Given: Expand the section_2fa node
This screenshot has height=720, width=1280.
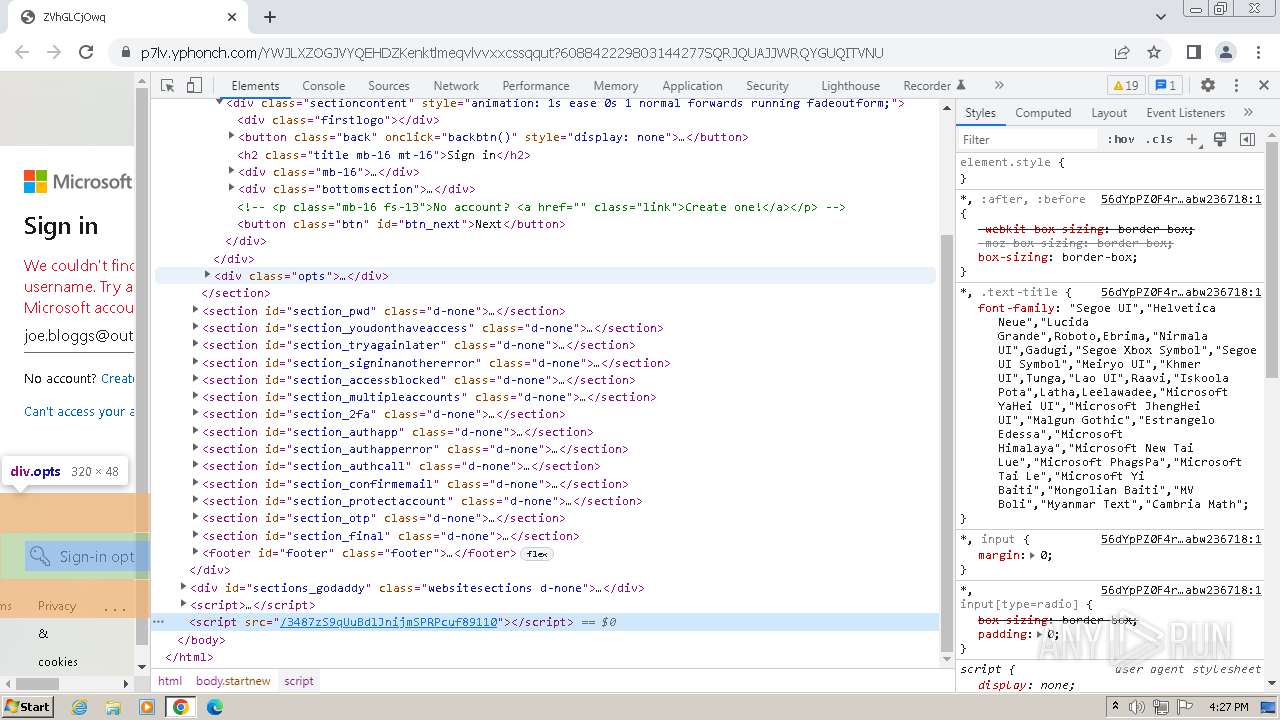Looking at the screenshot, I should [x=196, y=414].
